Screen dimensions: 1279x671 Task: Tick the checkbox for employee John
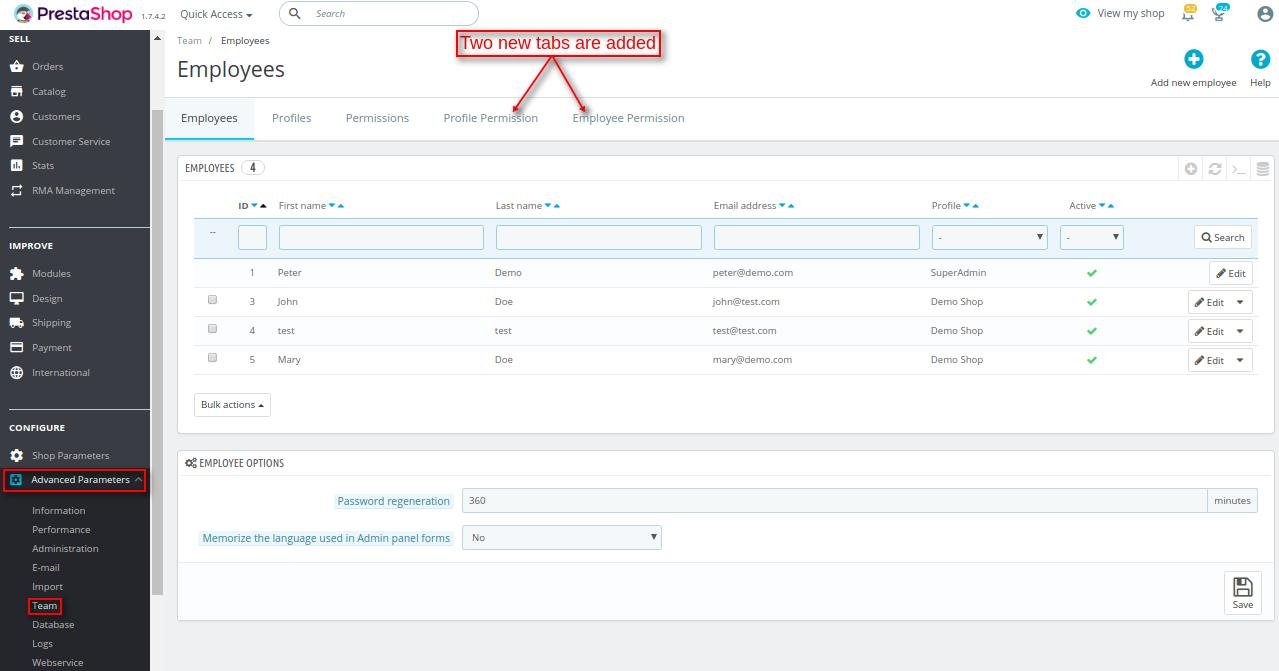click(x=212, y=299)
